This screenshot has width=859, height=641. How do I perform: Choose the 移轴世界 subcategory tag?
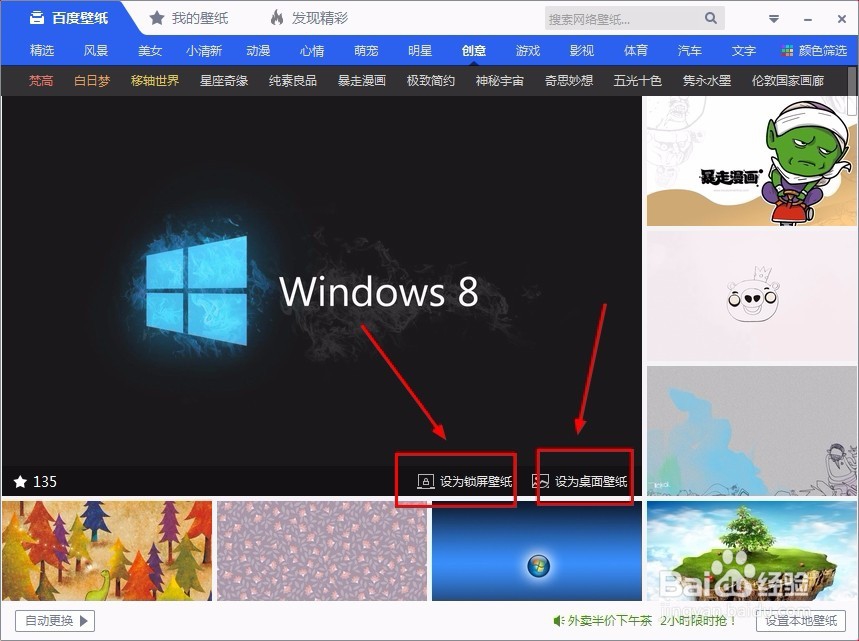[155, 81]
